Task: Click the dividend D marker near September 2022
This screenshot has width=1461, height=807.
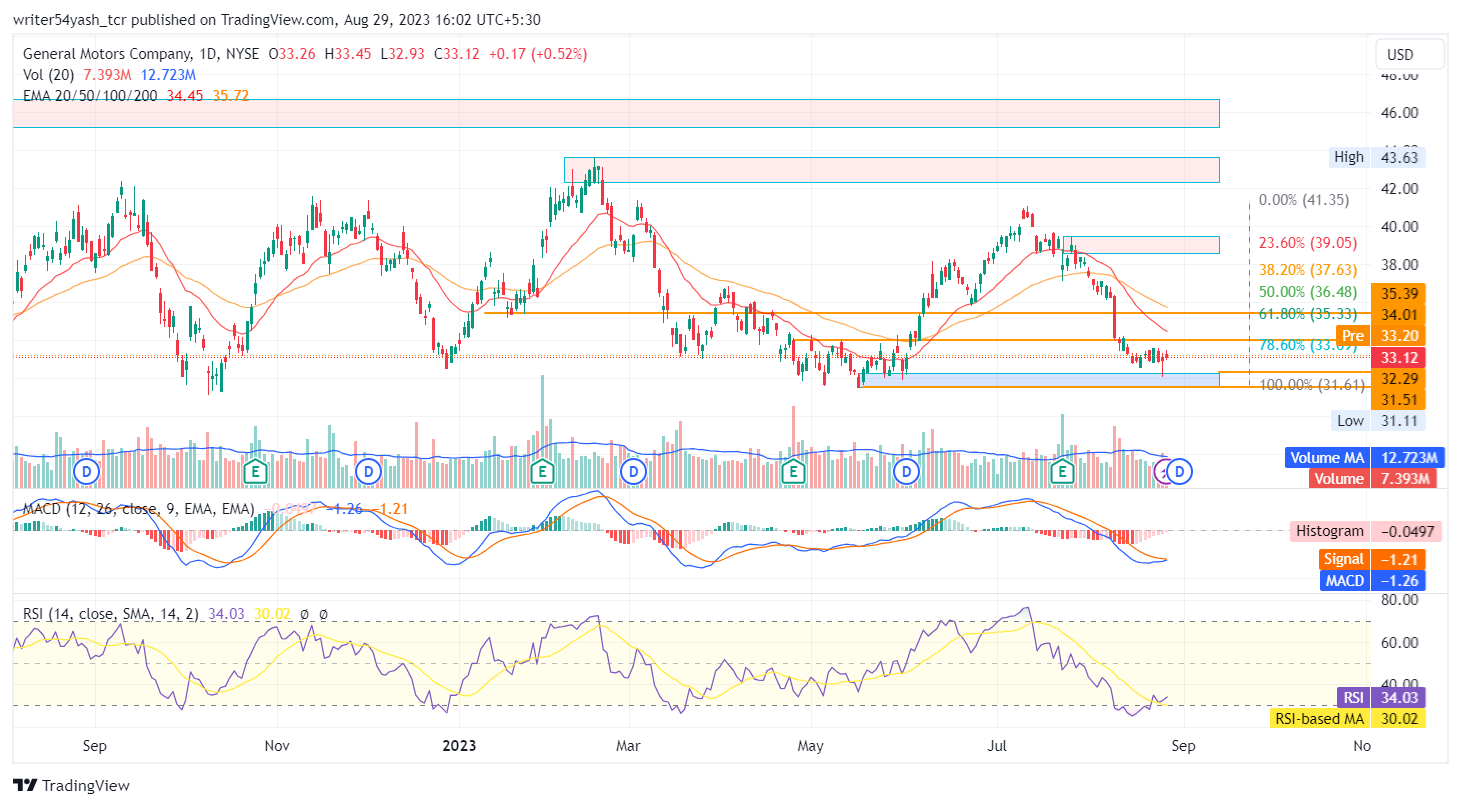Action: tap(87, 470)
